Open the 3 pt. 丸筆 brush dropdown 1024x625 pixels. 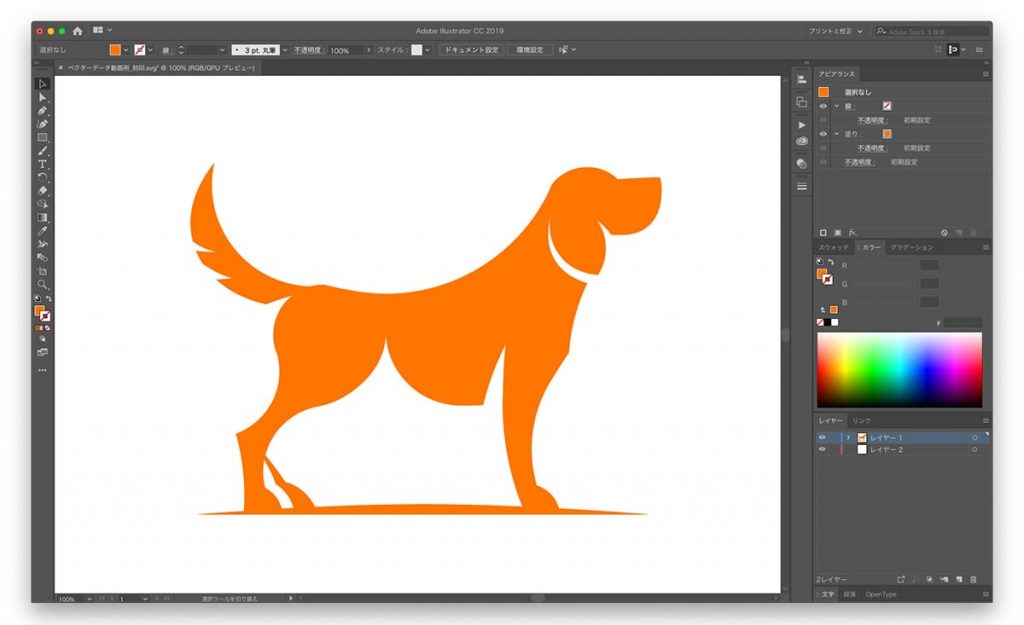click(284, 50)
